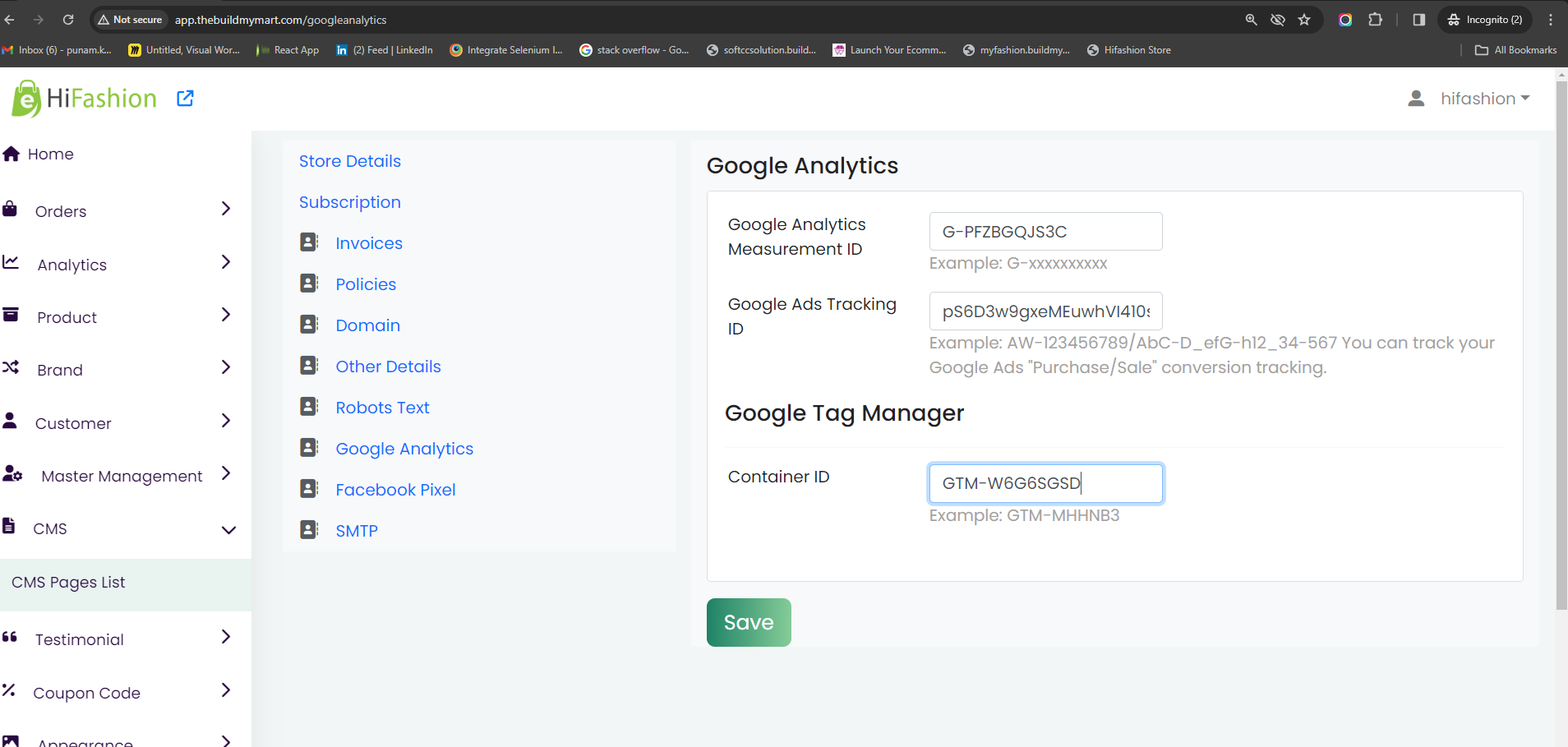This screenshot has height=747, width=1568.
Task: Toggle the browser side panel icon
Action: coord(1418,20)
